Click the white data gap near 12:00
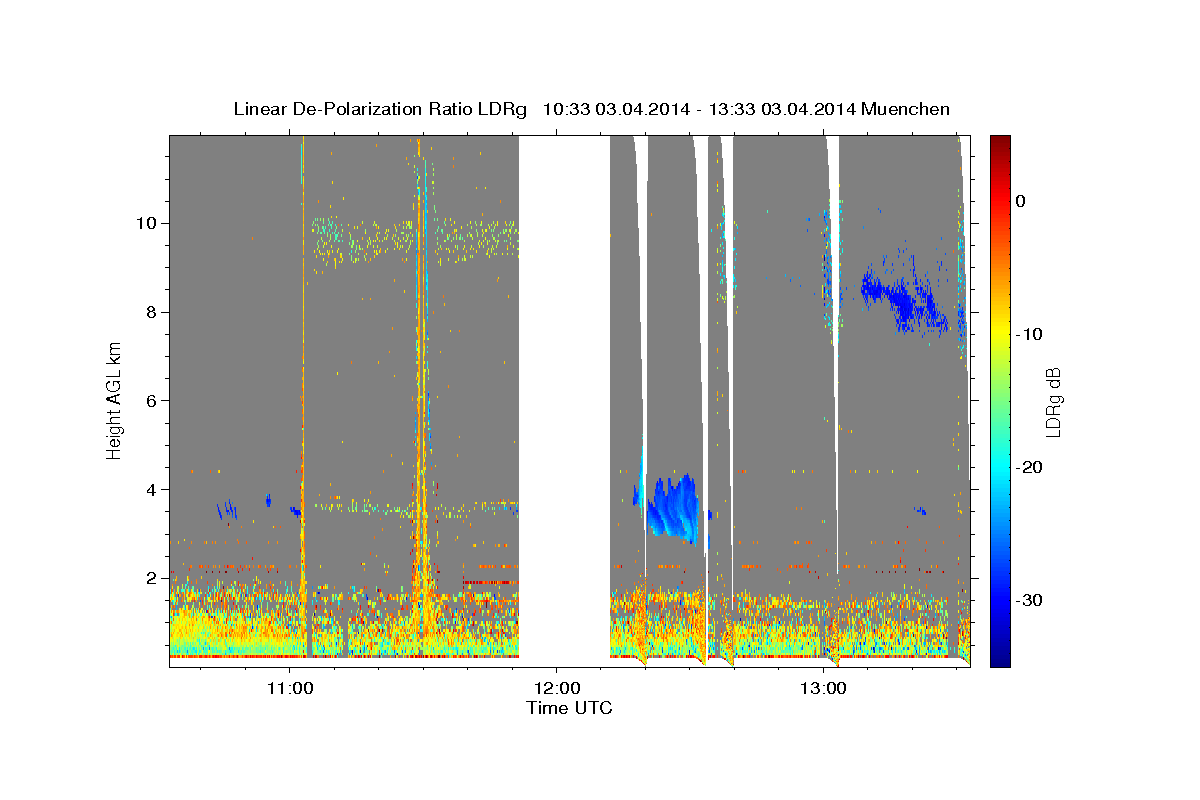Image resolution: width=1200 pixels, height=800 pixels. (565, 400)
